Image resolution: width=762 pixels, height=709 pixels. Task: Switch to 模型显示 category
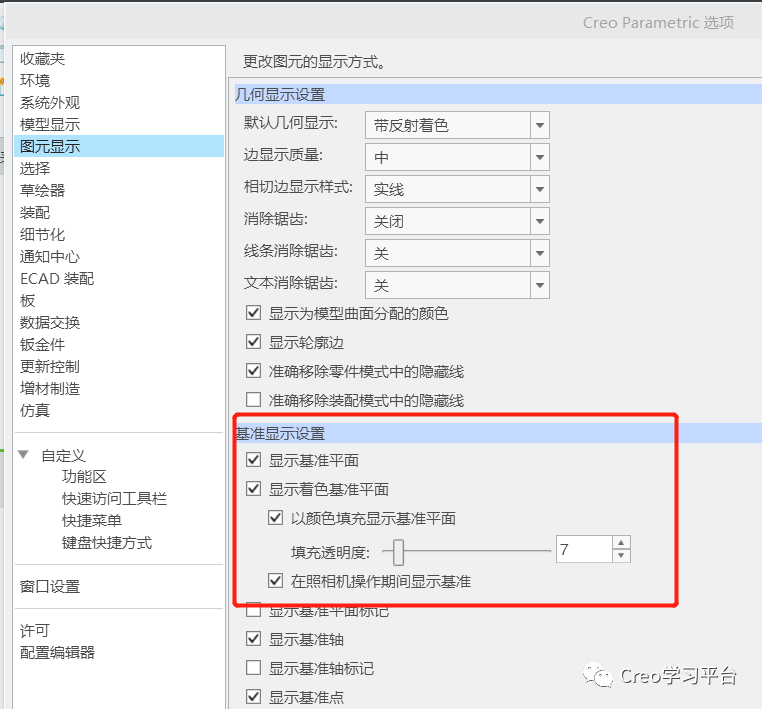(x=50, y=124)
